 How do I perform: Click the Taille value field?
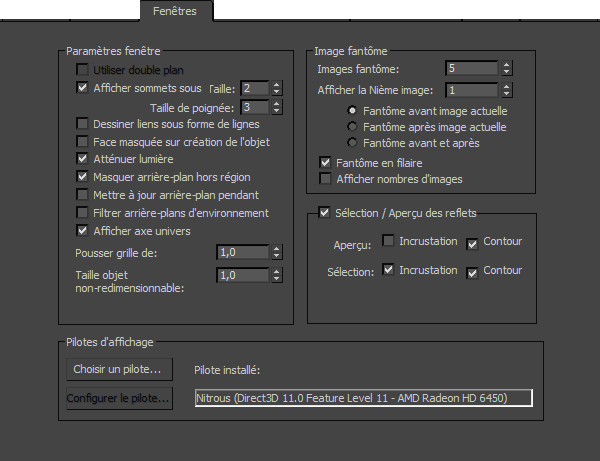tap(255, 88)
